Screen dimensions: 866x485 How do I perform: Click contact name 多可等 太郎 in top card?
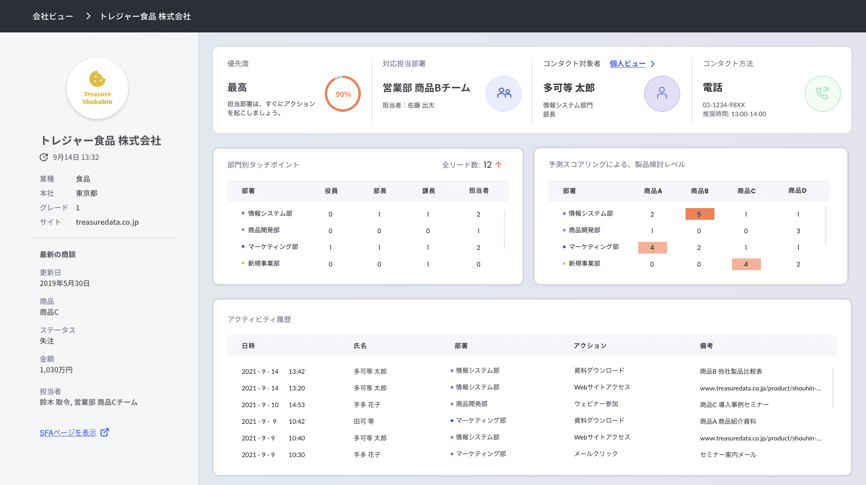pyautogui.click(x=568, y=88)
